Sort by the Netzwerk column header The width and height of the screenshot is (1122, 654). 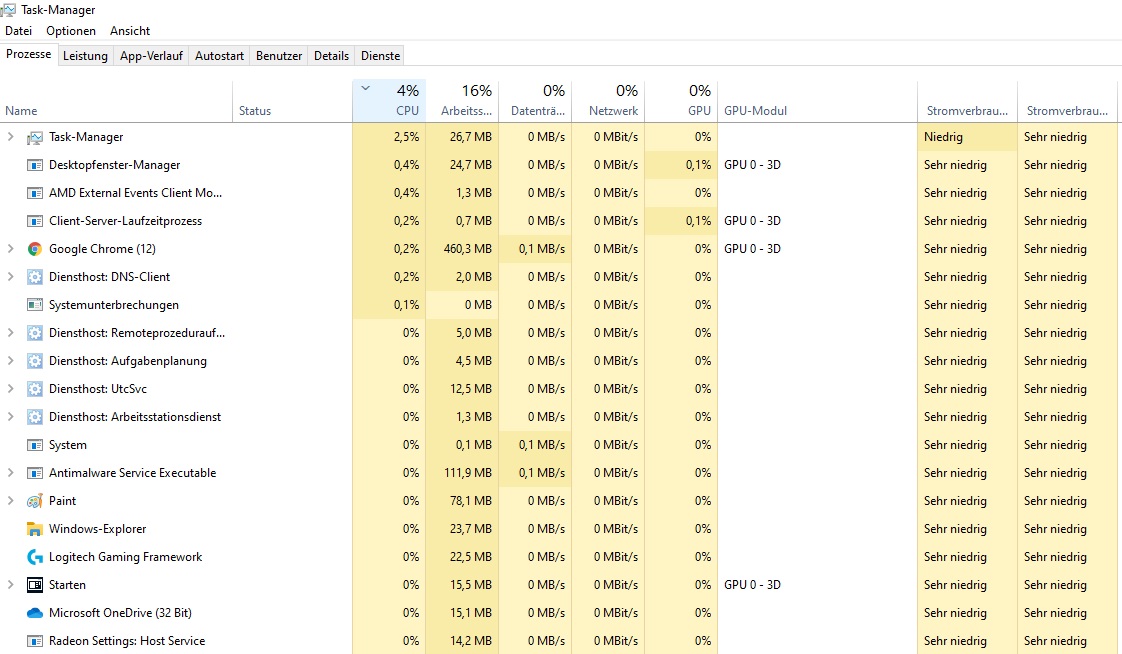tap(608, 100)
